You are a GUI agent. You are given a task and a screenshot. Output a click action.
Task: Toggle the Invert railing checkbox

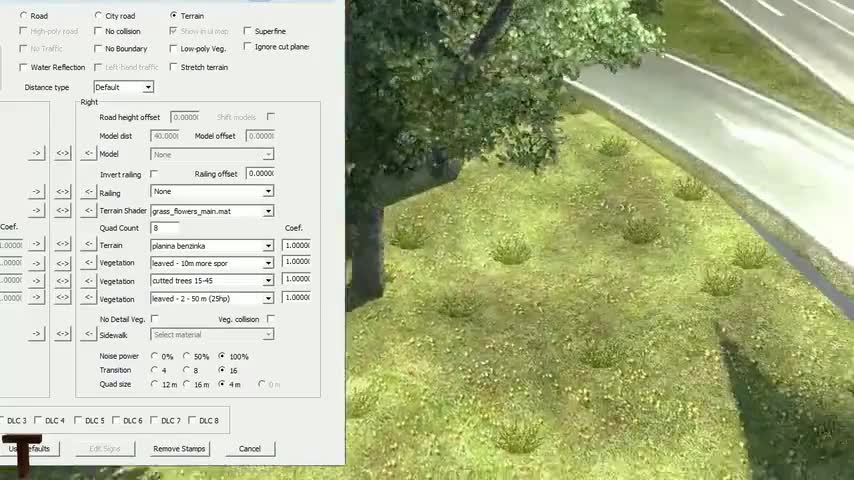[154, 174]
